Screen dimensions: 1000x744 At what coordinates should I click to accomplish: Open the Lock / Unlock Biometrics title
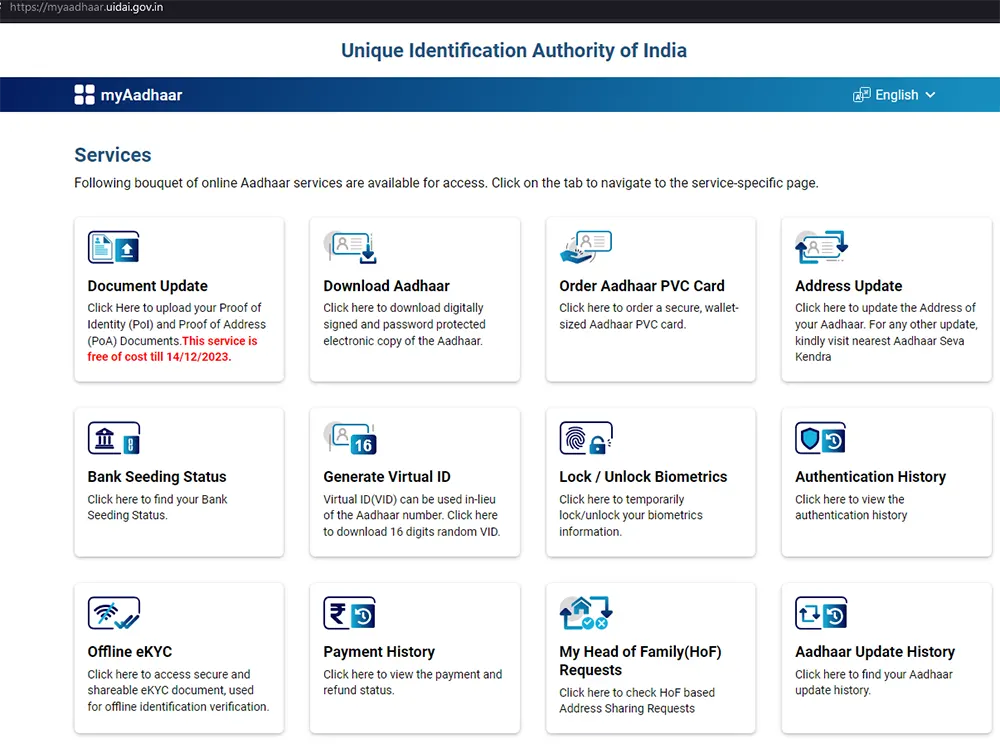(x=643, y=477)
